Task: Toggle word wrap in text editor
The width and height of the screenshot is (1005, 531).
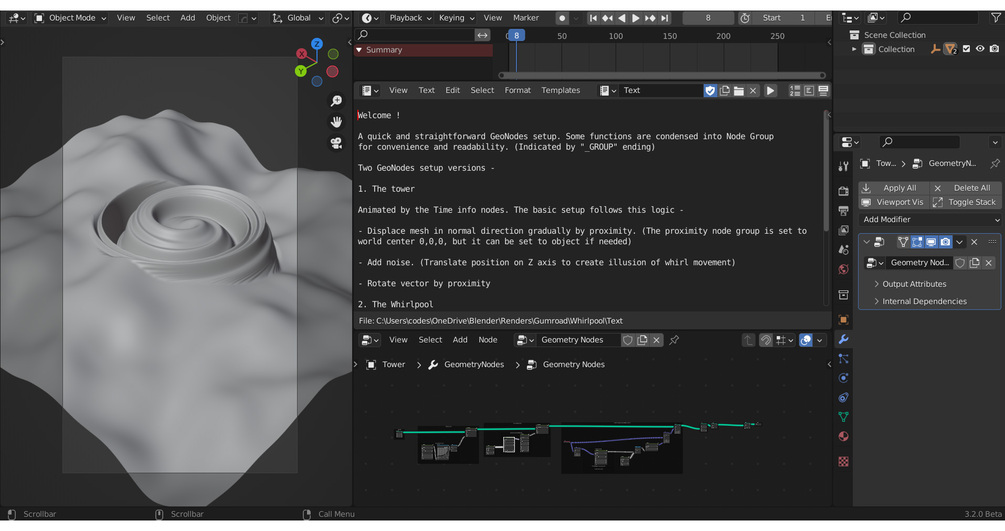Action: pyautogui.click(x=809, y=90)
